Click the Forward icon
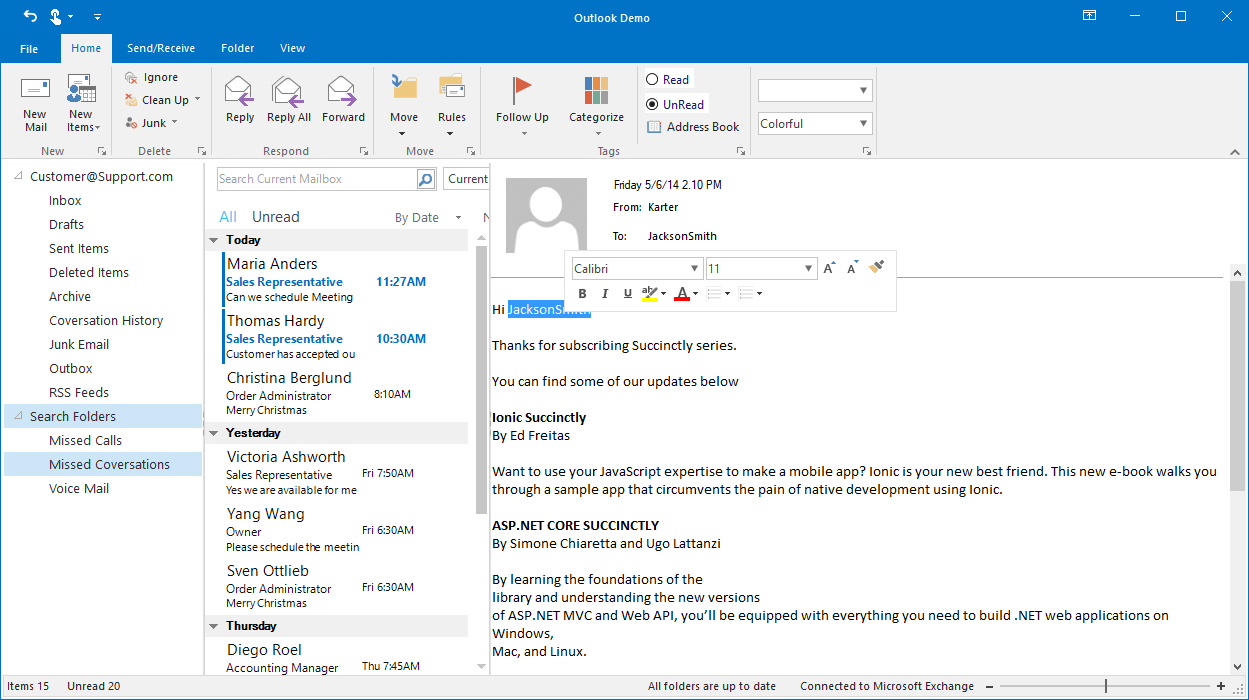 click(343, 97)
